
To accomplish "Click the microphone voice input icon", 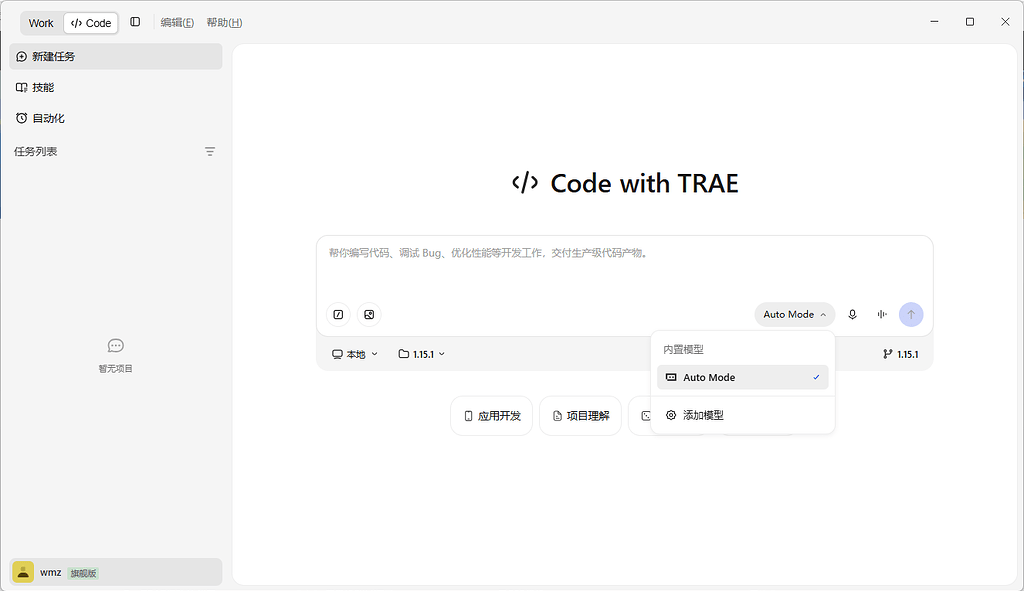I will 852,315.
